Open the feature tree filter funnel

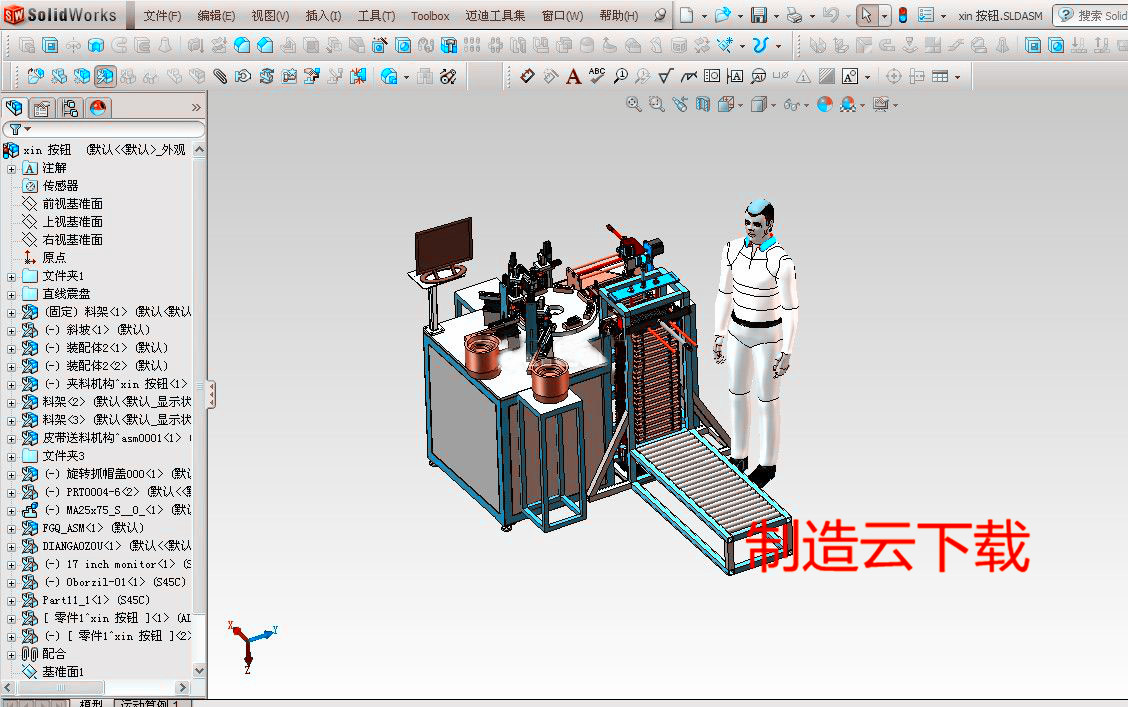[x=15, y=128]
